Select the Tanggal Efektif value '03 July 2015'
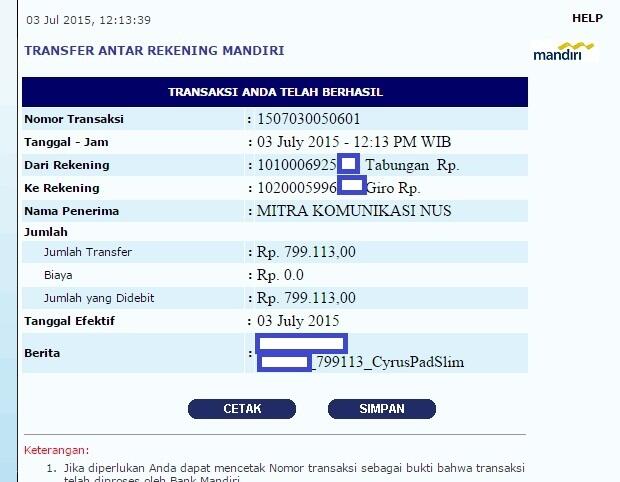The image size is (620, 482). 298,321
